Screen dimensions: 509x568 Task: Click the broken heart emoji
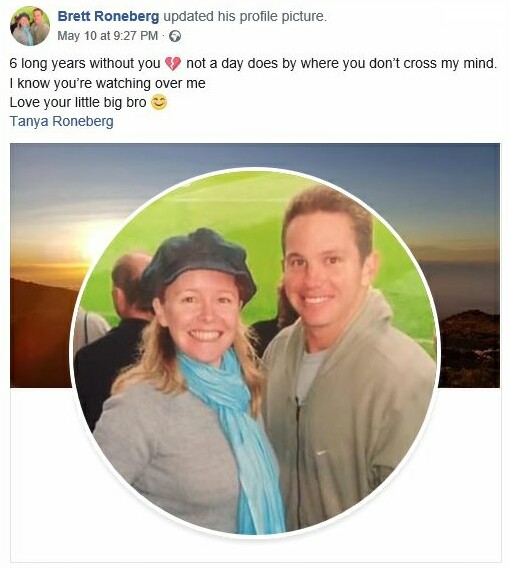173,64
